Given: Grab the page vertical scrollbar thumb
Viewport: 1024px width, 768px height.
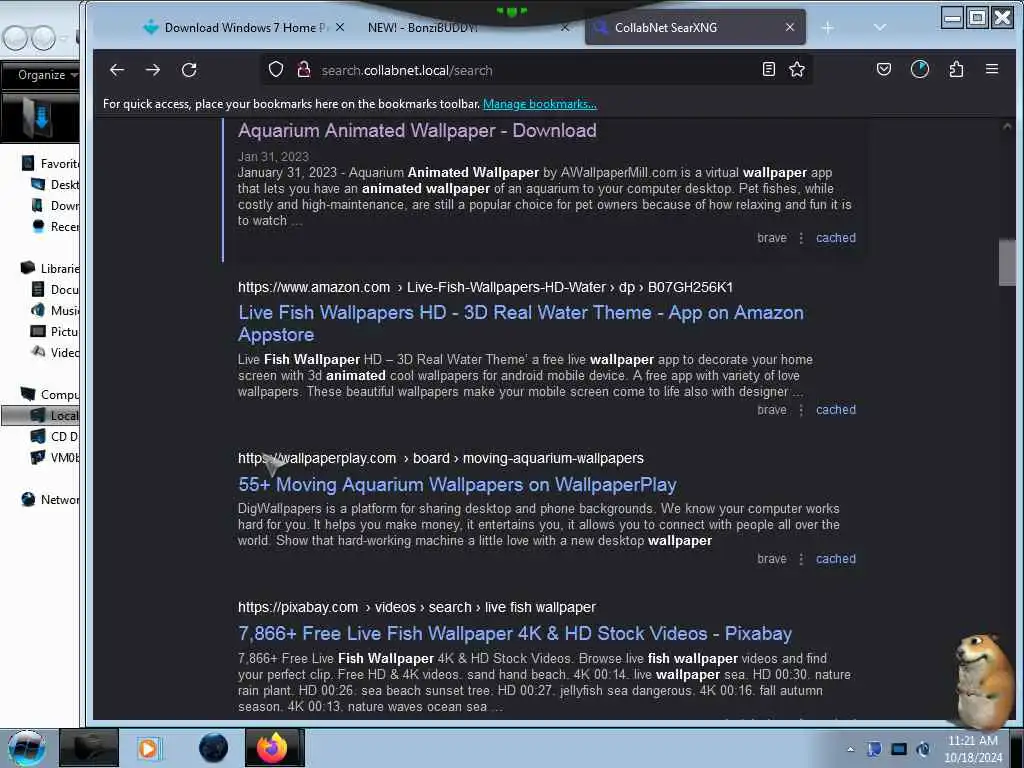Looking at the screenshot, I should [1006, 263].
